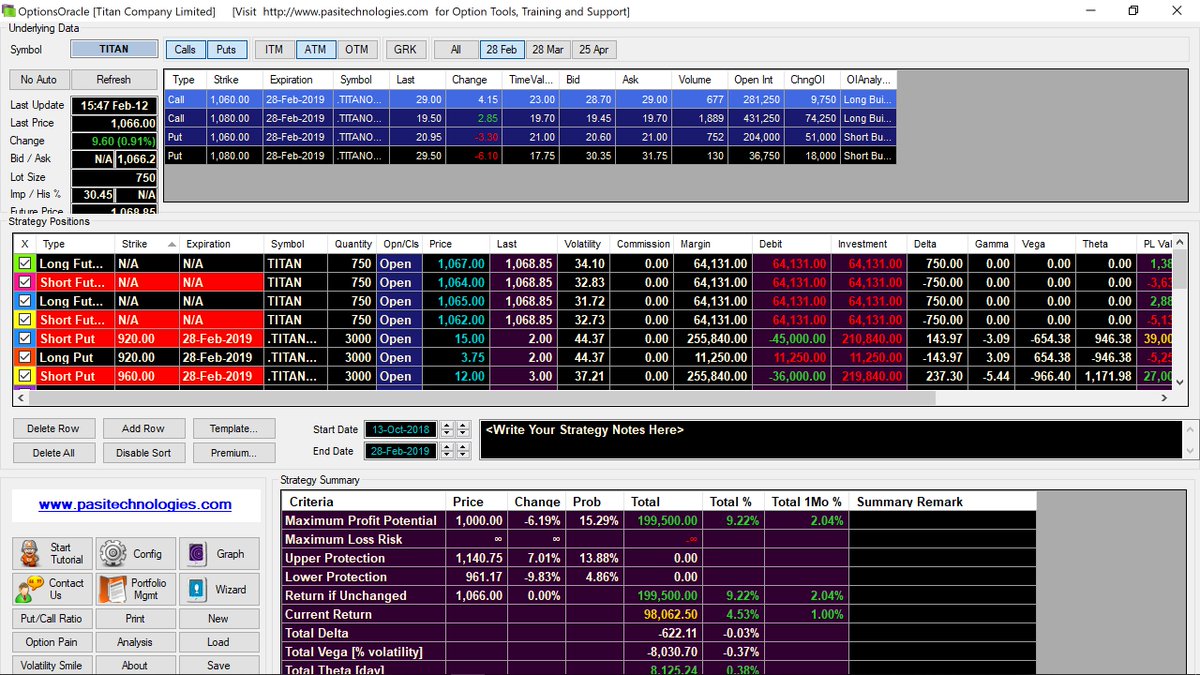Image resolution: width=1200 pixels, height=675 pixels.
Task: Uncheck the Long Put 920.00 row checkbox
Action: 25,357
